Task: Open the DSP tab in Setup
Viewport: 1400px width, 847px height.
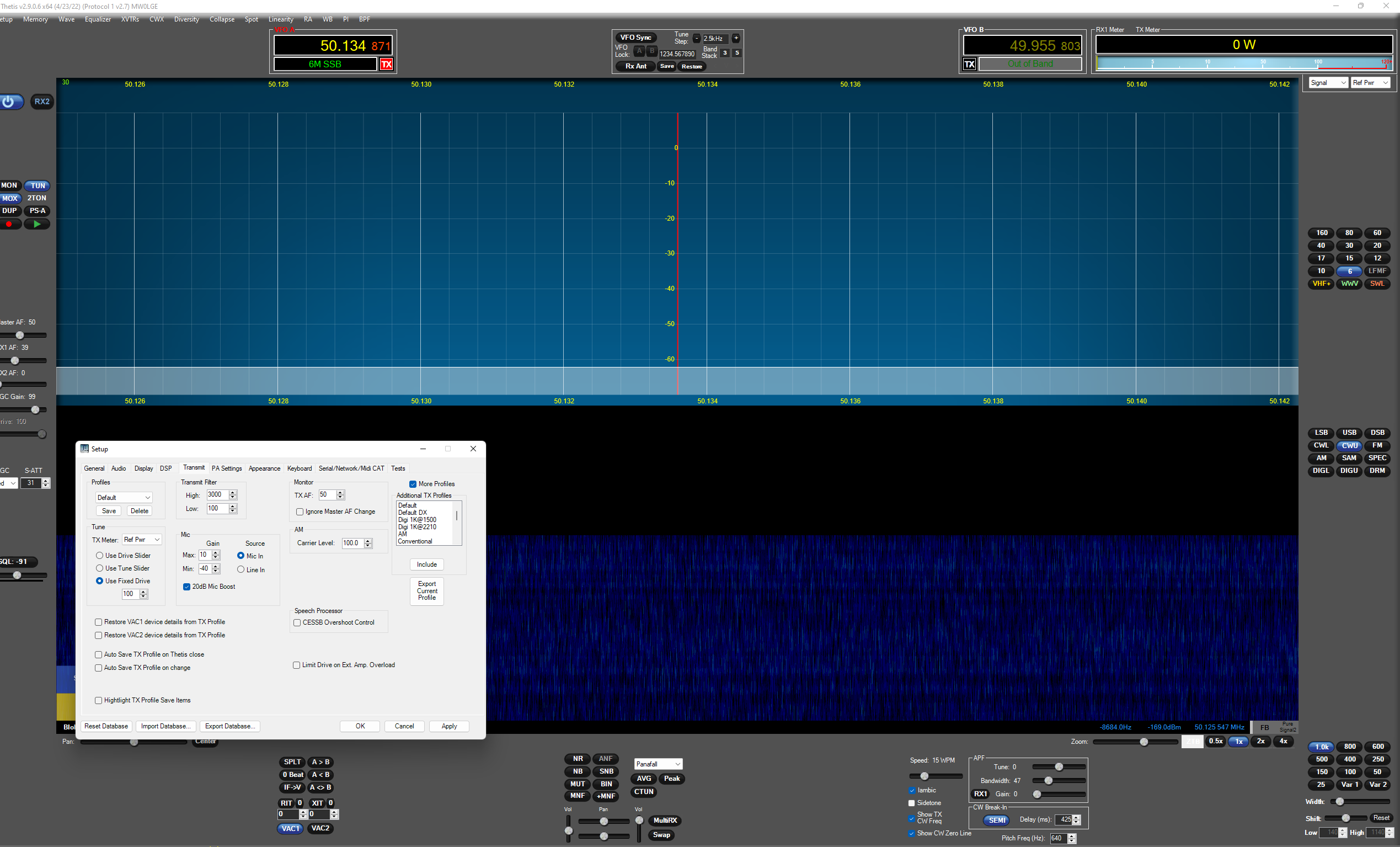Action: [x=166, y=469]
